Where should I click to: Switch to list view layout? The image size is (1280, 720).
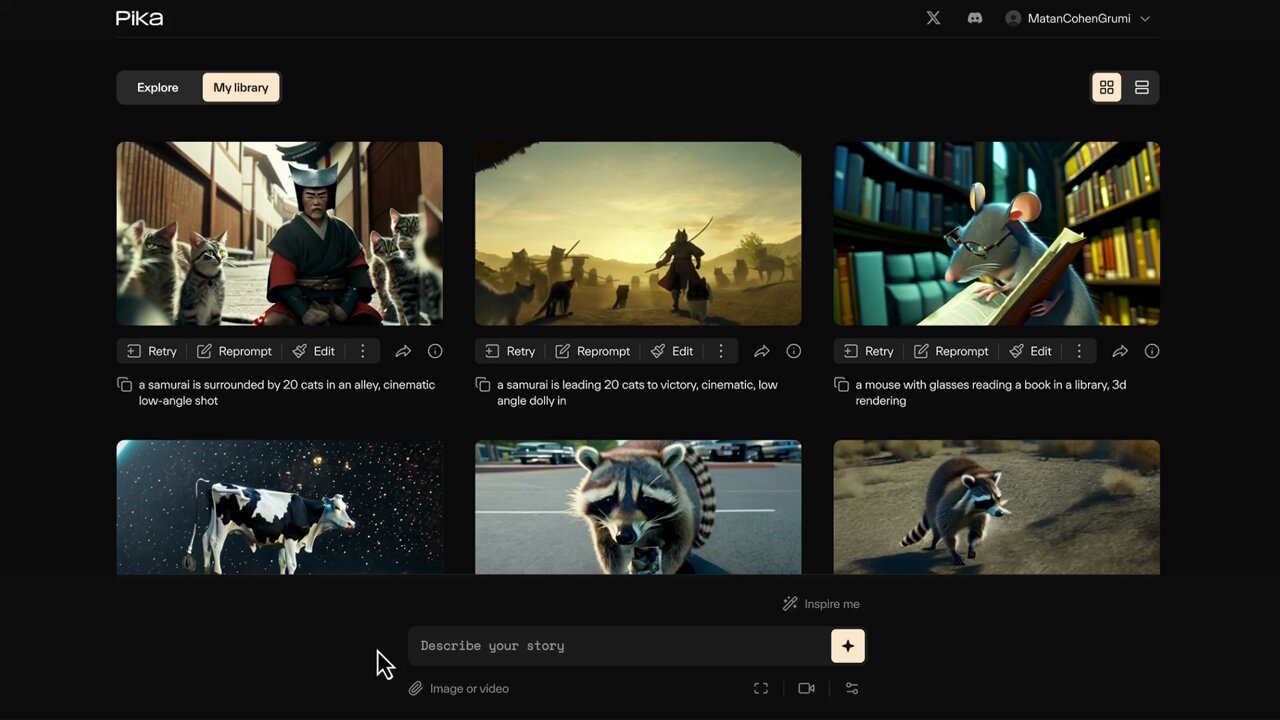1141,88
